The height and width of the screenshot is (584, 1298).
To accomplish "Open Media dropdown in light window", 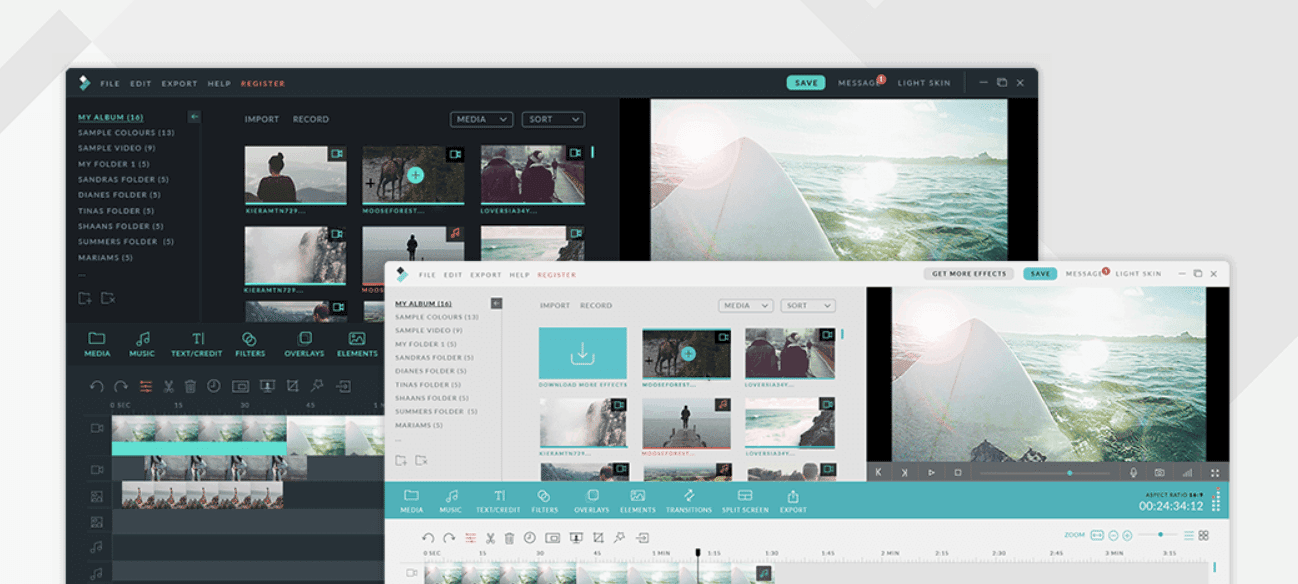I will tap(746, 305).
